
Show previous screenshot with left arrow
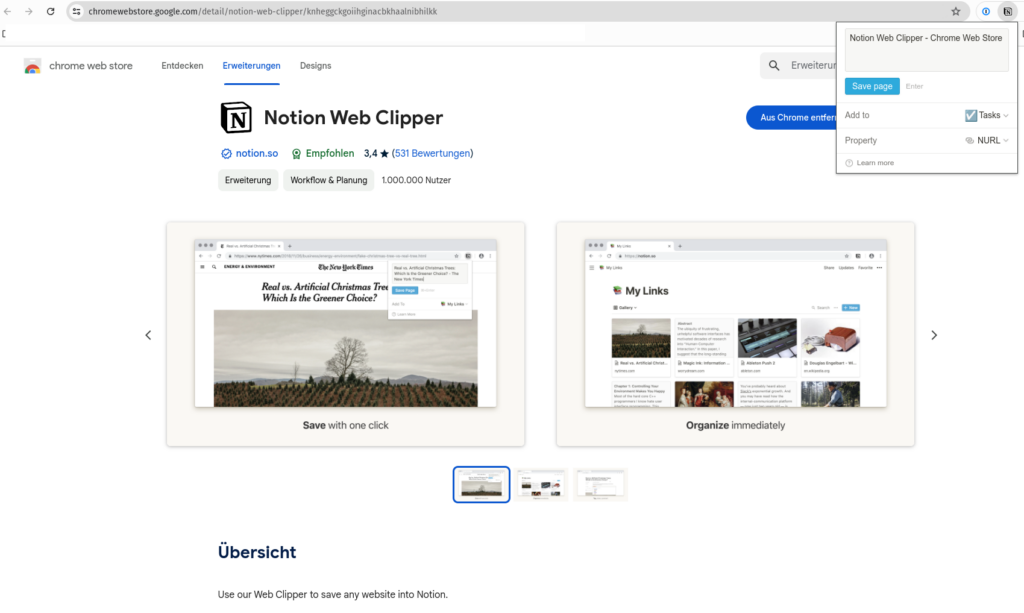(148, 335)
